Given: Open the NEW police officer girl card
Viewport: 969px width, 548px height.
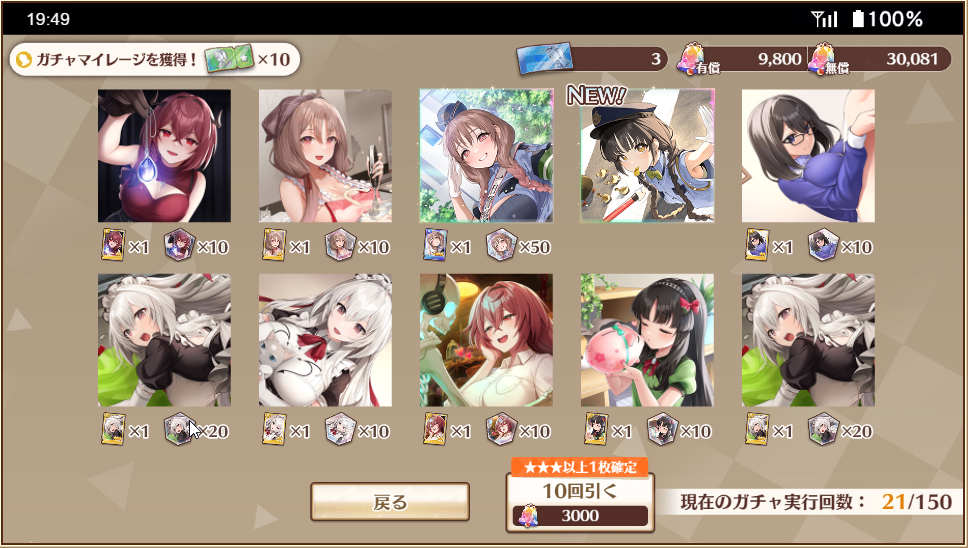Looking at the screenshot, I should (647, 156).
